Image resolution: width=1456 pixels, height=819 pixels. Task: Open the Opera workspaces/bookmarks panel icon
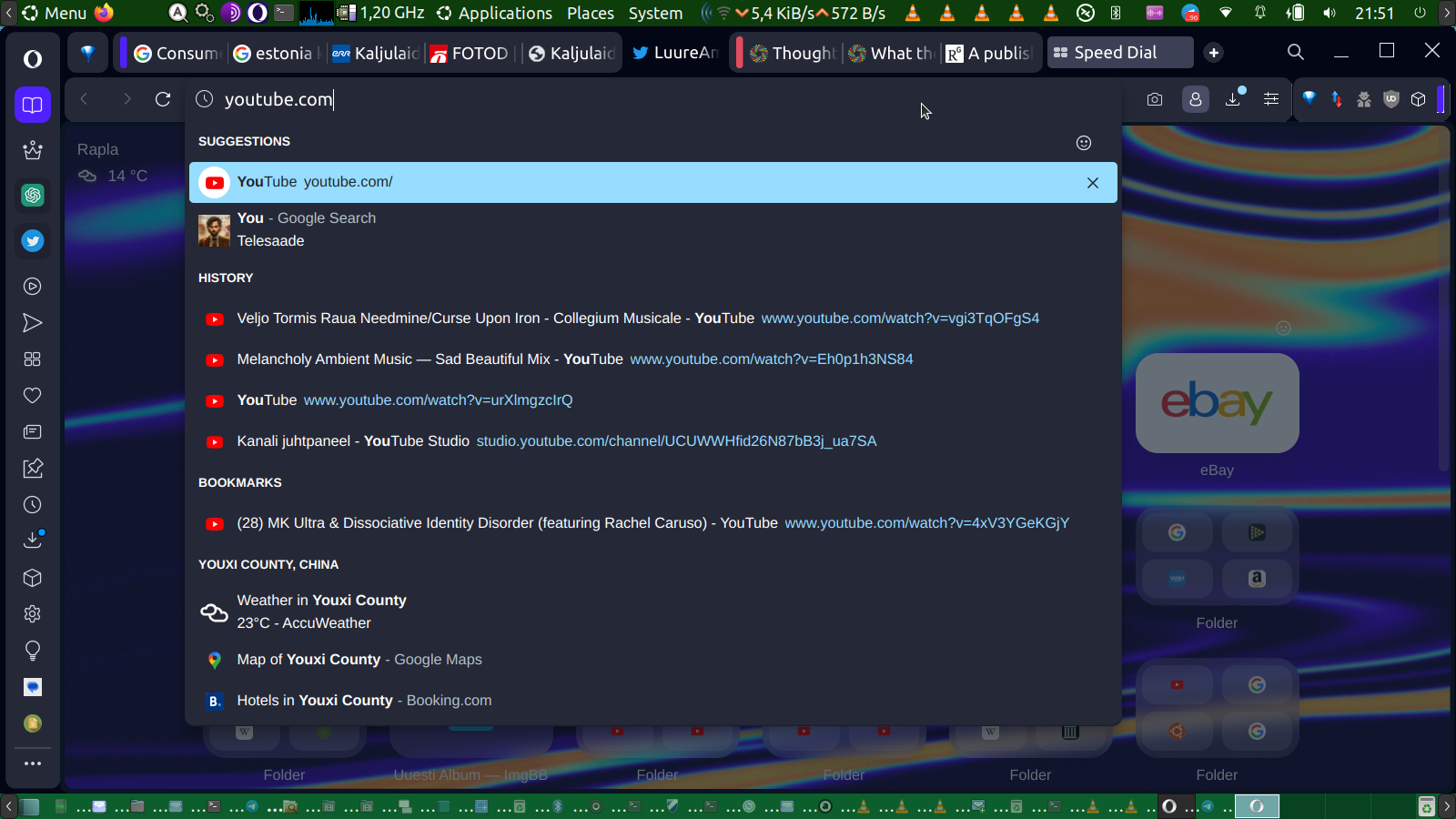33,105
